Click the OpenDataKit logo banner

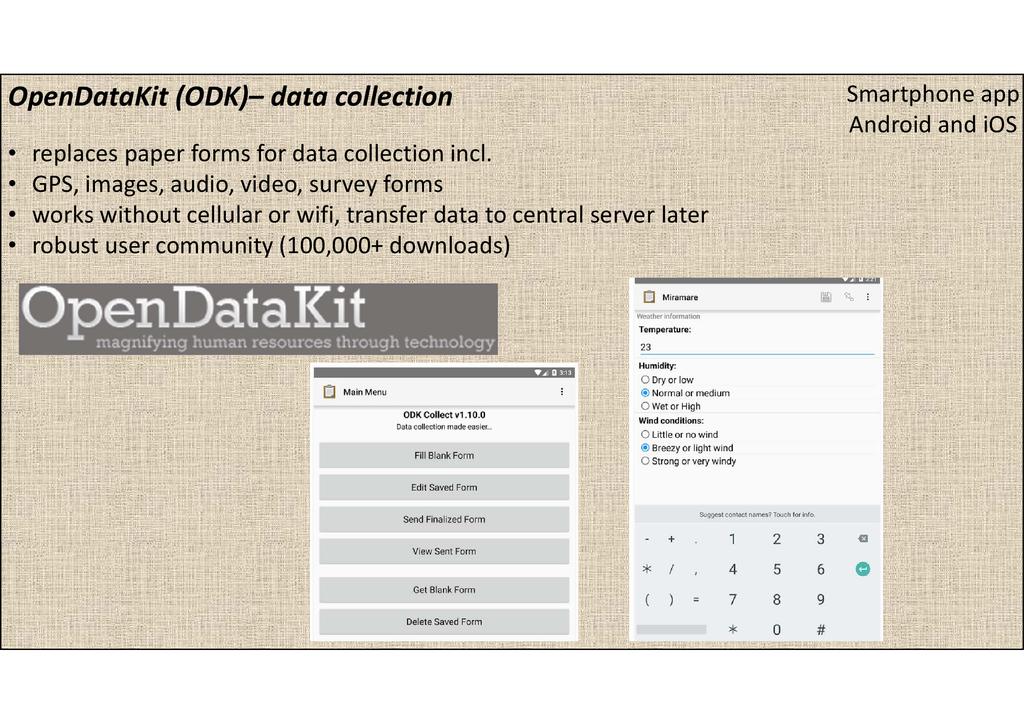(258, 319)
